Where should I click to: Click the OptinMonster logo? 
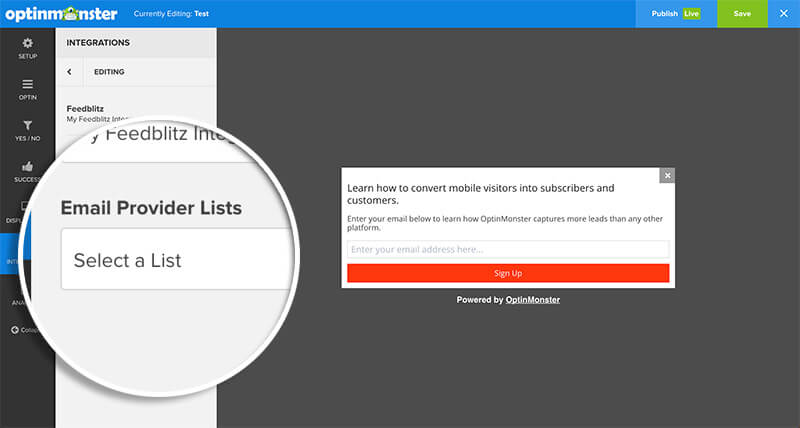pyautogui.click(x=61, y=14)
